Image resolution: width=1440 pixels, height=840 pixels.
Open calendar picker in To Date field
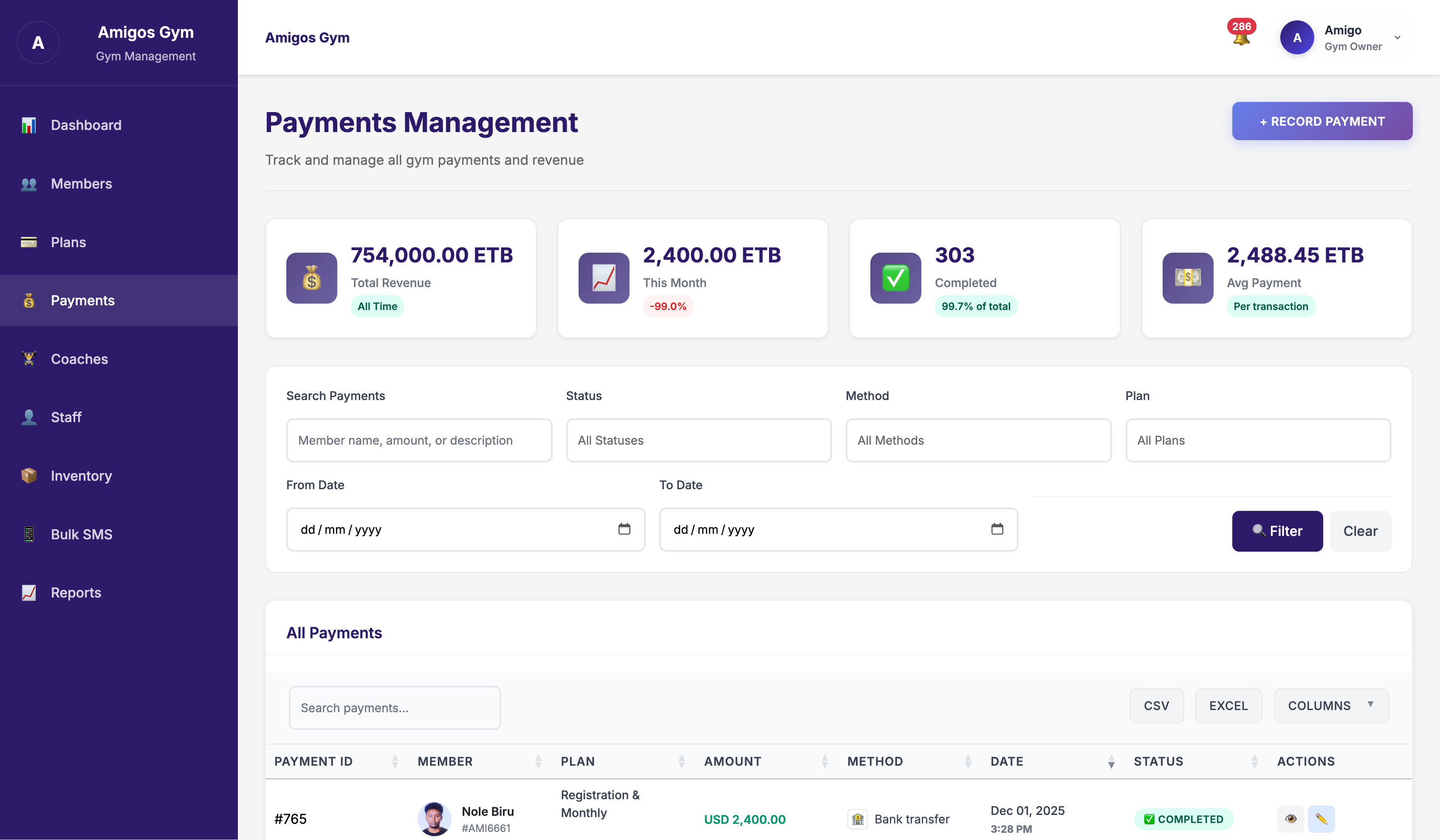(997, 529)
